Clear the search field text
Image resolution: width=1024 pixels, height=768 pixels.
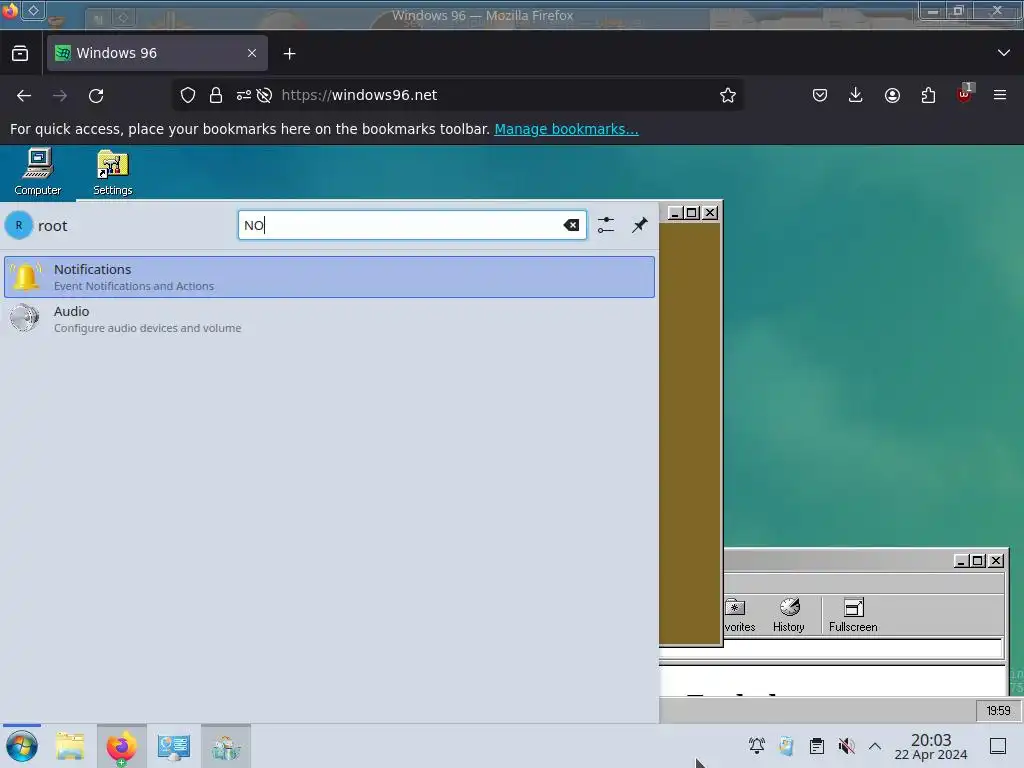(x=571, y=225)
